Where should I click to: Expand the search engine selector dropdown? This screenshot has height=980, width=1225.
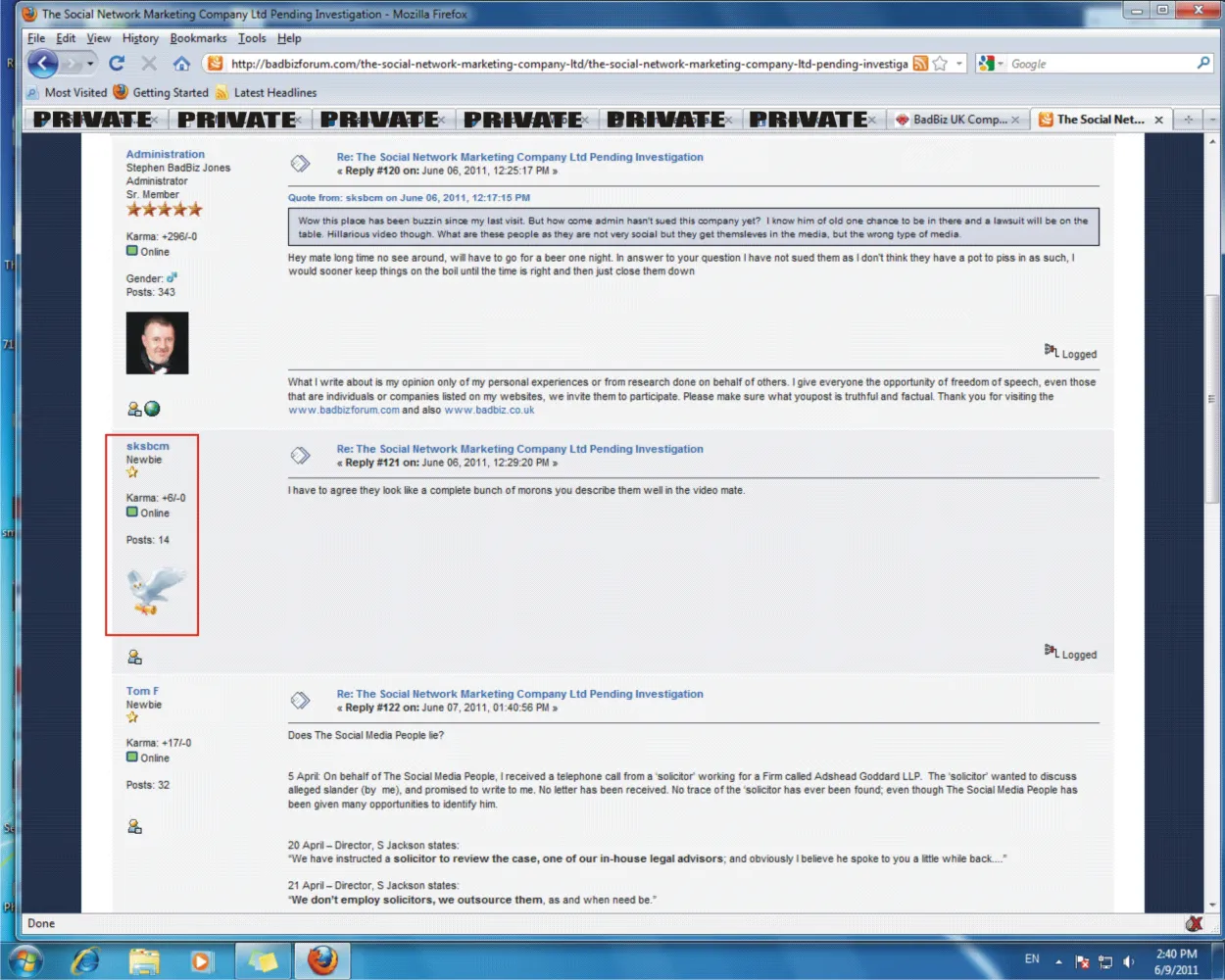click(x=1001, y=64)
